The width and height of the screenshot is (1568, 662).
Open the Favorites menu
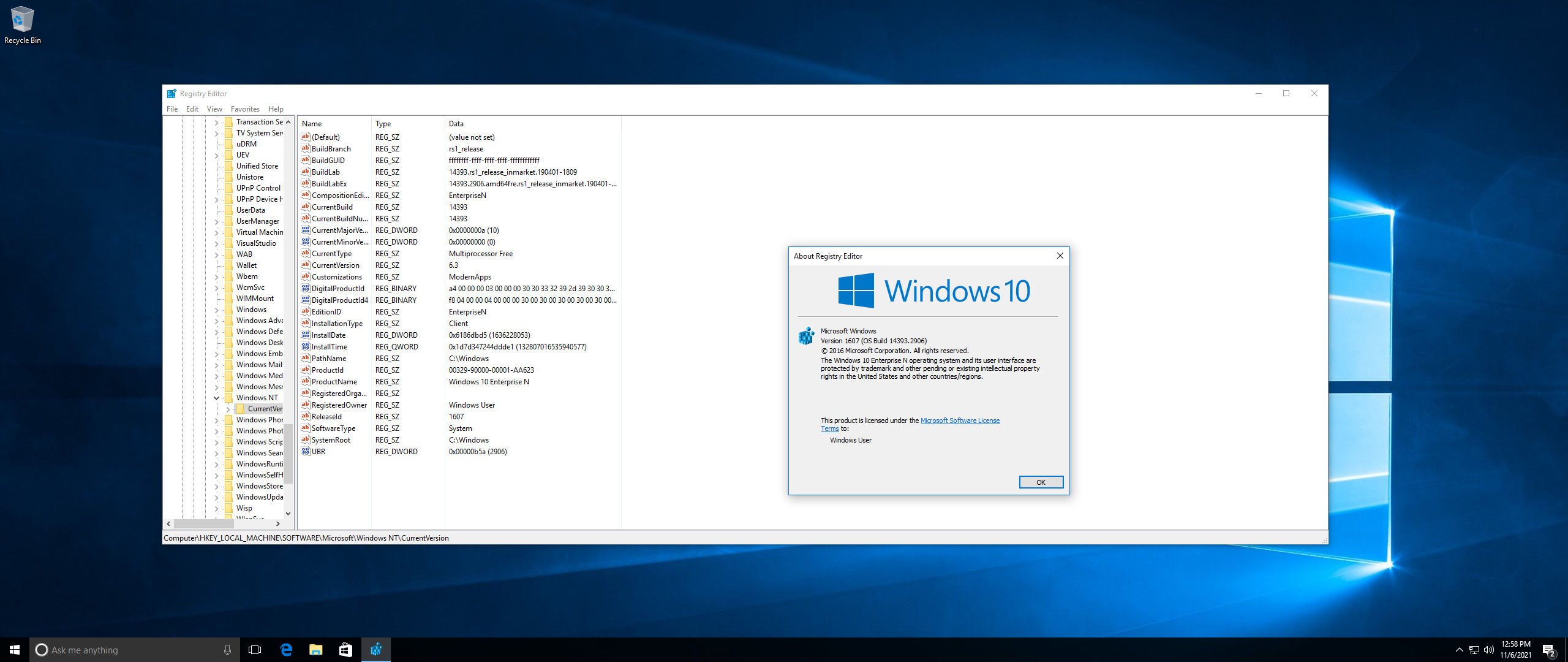click(245, 109)
